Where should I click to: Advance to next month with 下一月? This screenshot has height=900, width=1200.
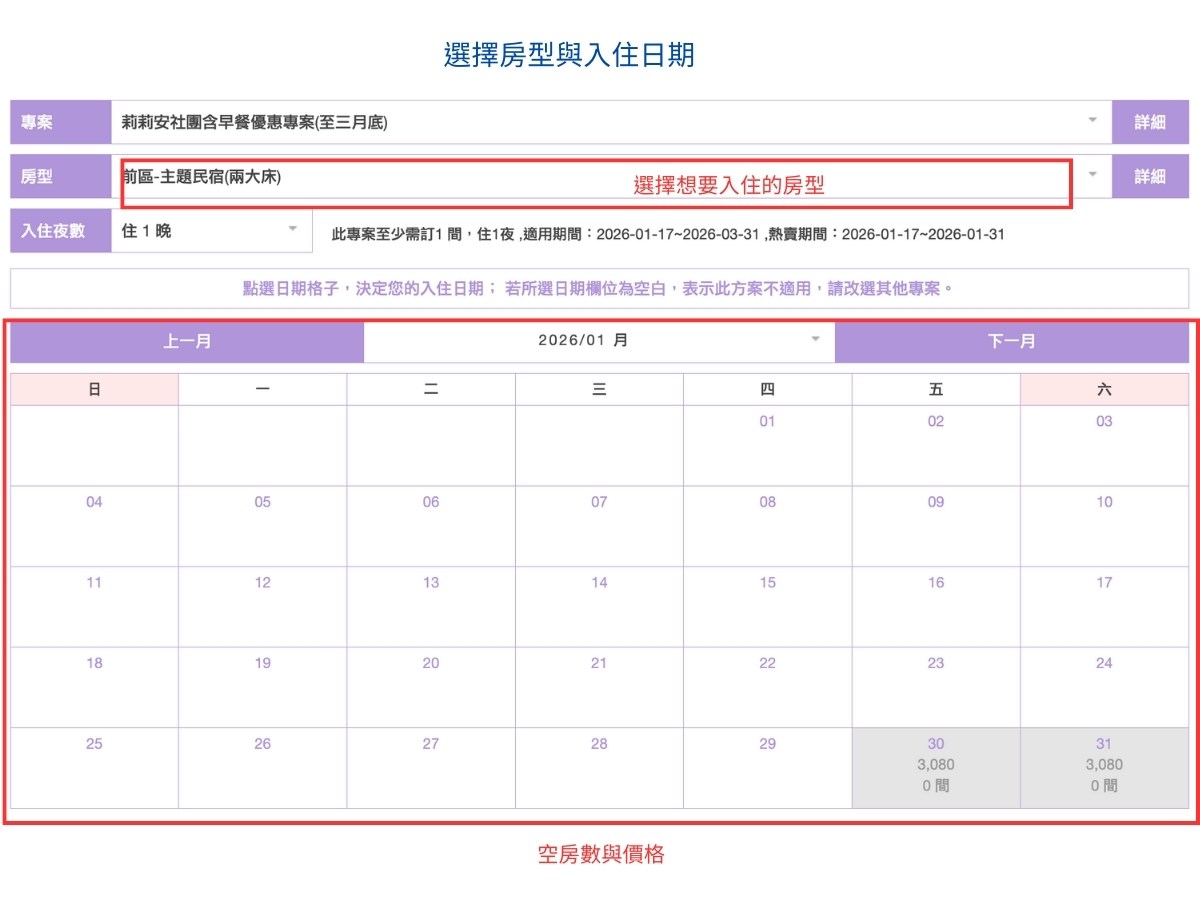coord(1010,341)
